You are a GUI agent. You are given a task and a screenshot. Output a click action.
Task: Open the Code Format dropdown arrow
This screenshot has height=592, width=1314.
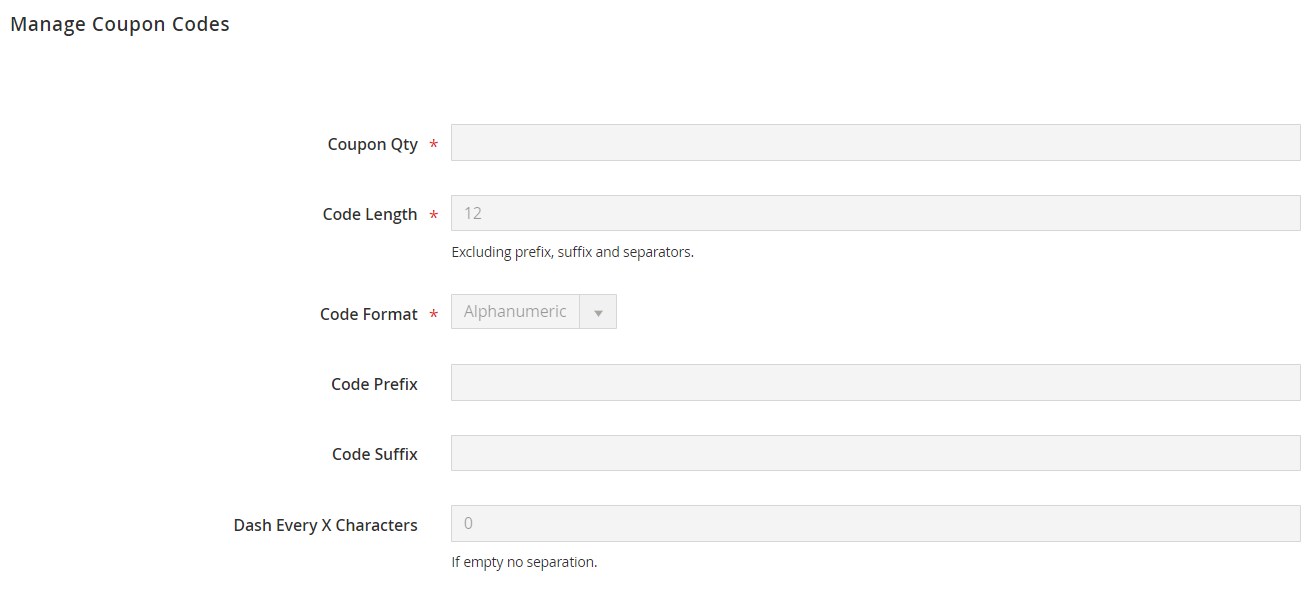(x=598, y=312)
